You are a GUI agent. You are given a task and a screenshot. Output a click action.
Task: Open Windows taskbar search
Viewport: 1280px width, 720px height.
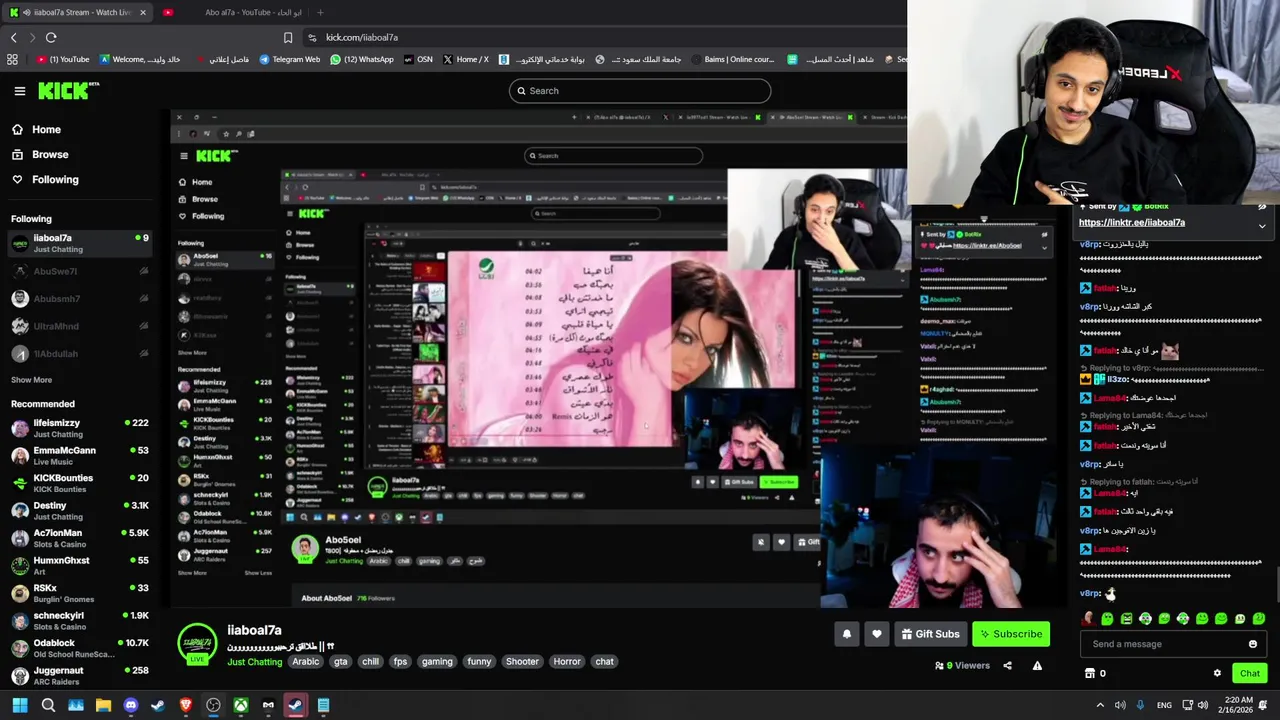48,705
